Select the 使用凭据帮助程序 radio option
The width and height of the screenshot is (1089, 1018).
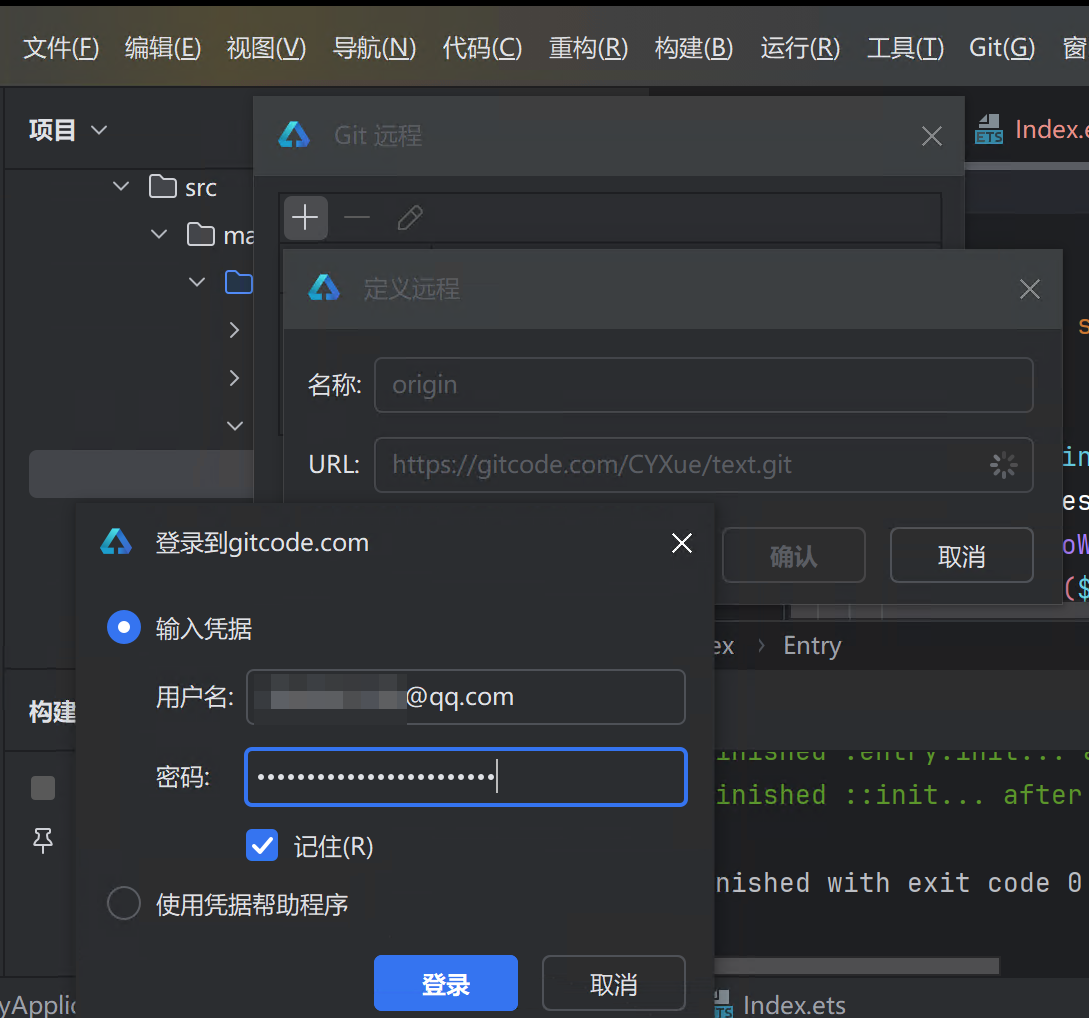click(124, 903)
